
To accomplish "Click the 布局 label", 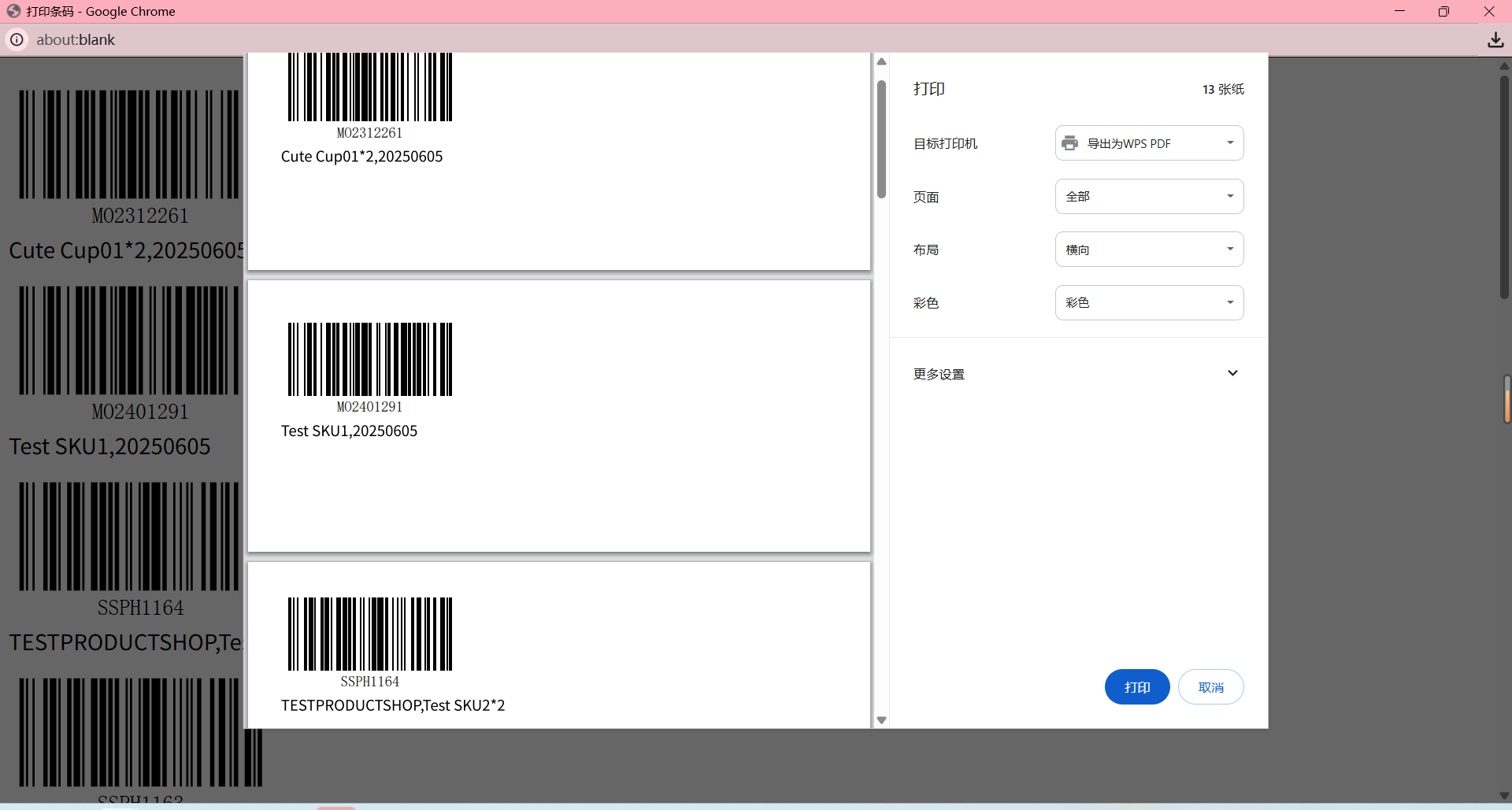I will (925, 250).
